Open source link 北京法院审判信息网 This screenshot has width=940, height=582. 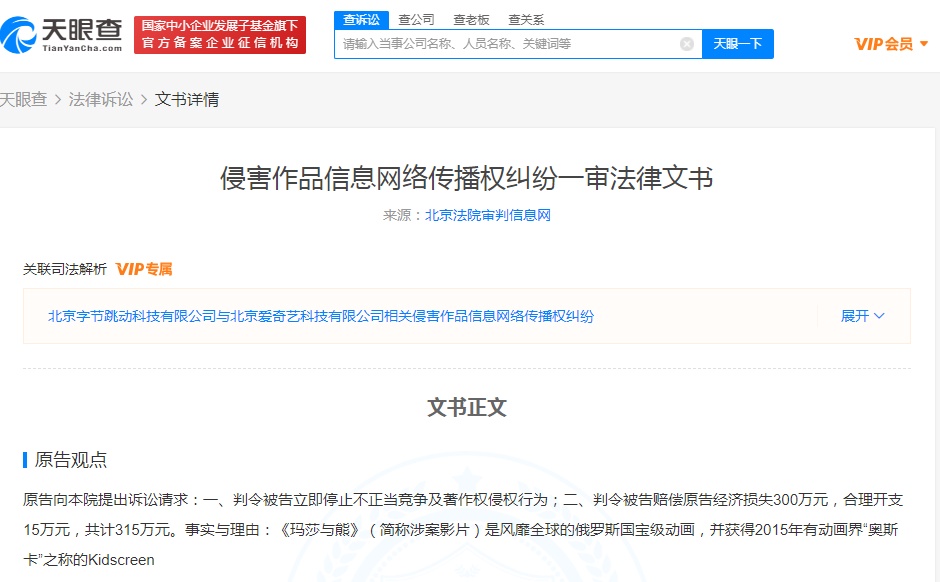click(488, 215)
